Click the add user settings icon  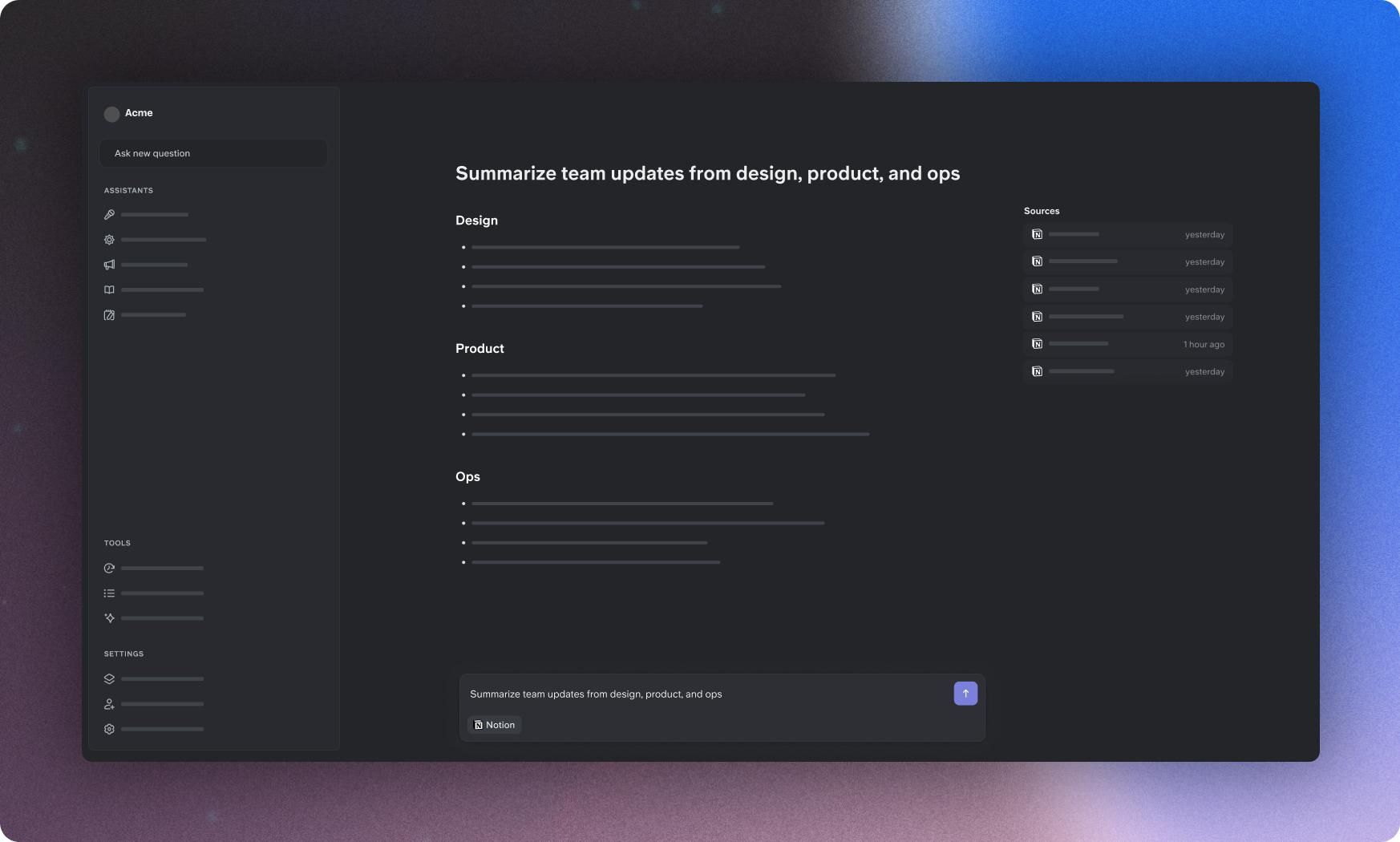(x=109, y=704)
